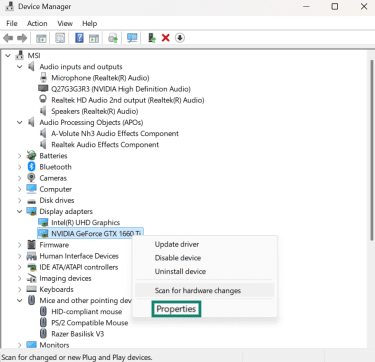This screenshot has width=375, height=362.
Task: Click Show/Hide Console Tree toolbar icon
Action: (41, 38)
